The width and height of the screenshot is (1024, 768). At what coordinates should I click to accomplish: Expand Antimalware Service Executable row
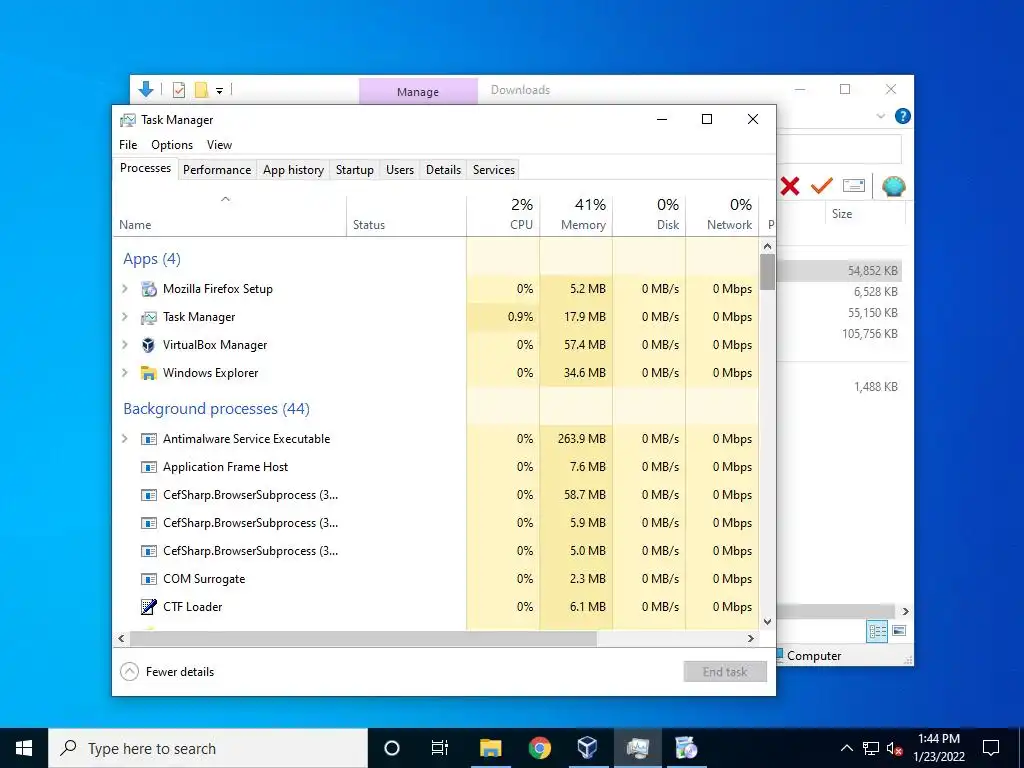point(125,439)
